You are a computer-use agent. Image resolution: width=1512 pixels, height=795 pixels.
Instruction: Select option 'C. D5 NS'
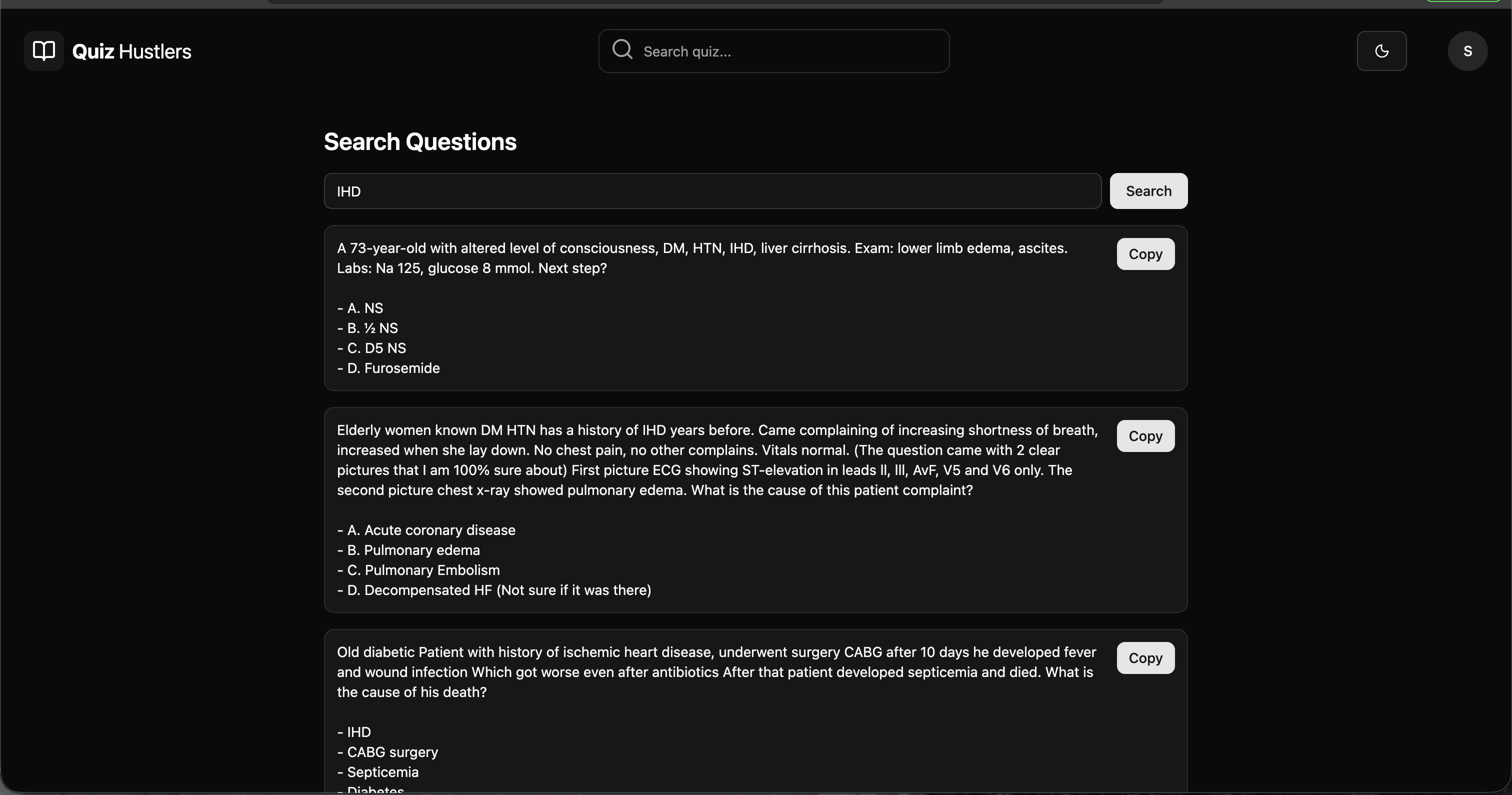click(x=371, y=348)
